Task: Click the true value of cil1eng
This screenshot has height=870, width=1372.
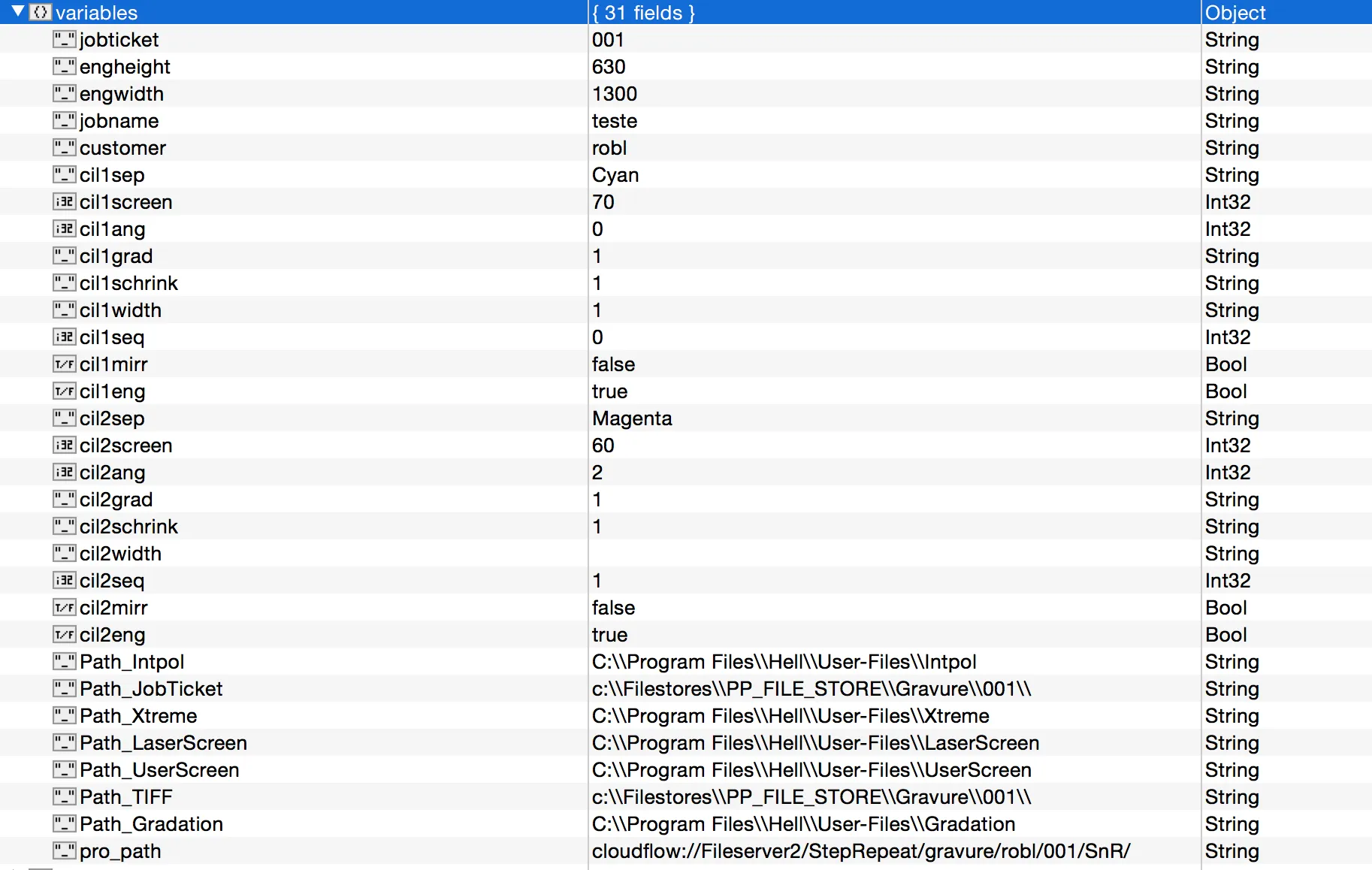Action: pos(609,391)
